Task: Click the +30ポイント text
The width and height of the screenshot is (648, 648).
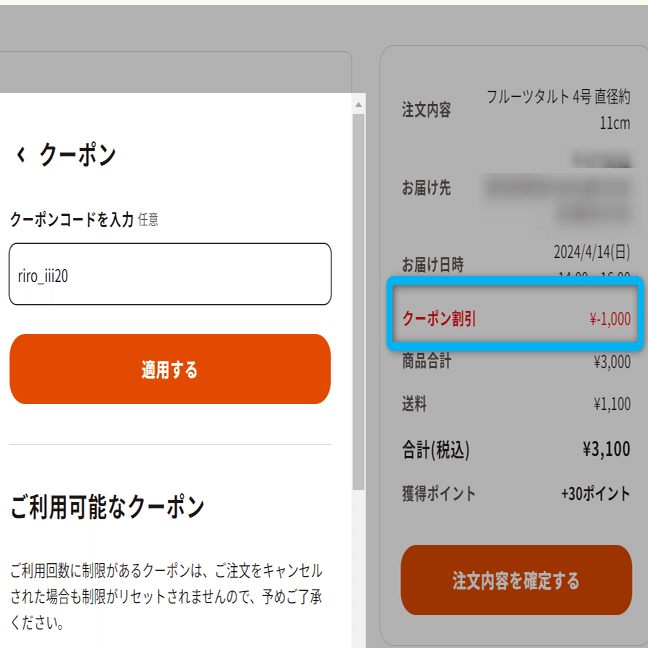Action: click(x=595, y=494)
